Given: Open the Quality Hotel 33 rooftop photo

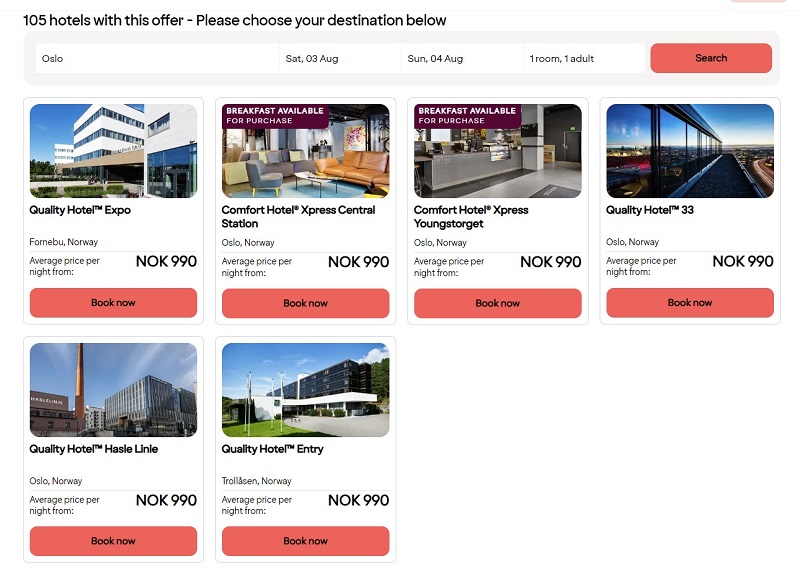Looking at the screenshot, I should pos(690,151).
